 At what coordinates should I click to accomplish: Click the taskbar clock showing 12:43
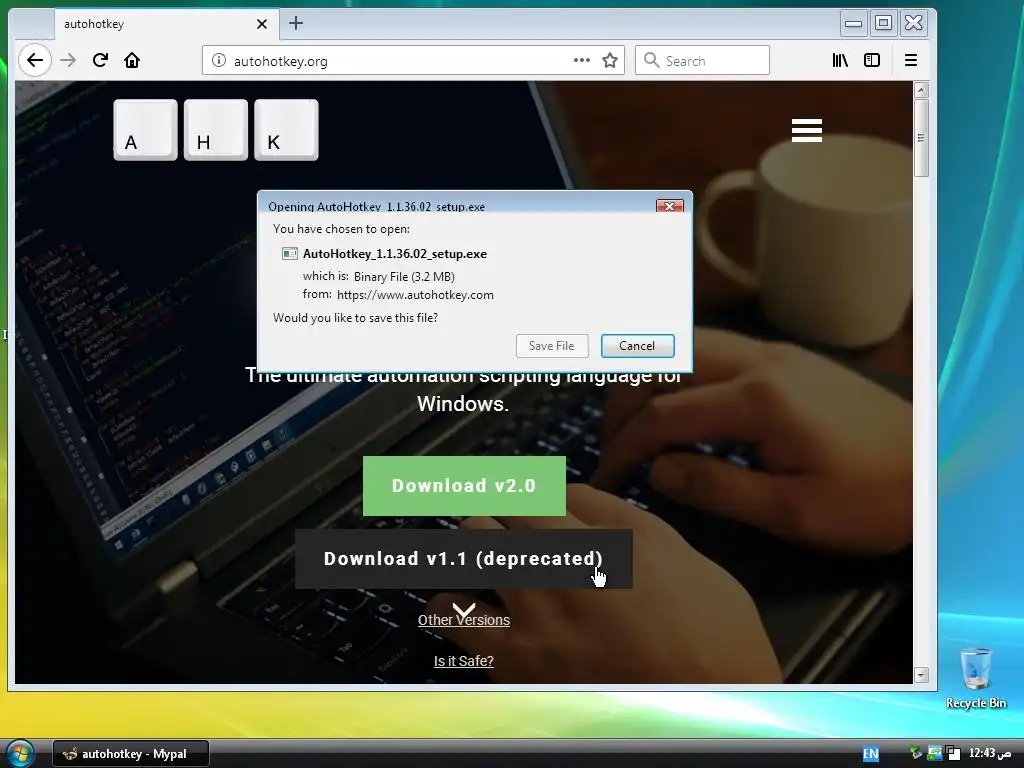click(x=990, y=753)
